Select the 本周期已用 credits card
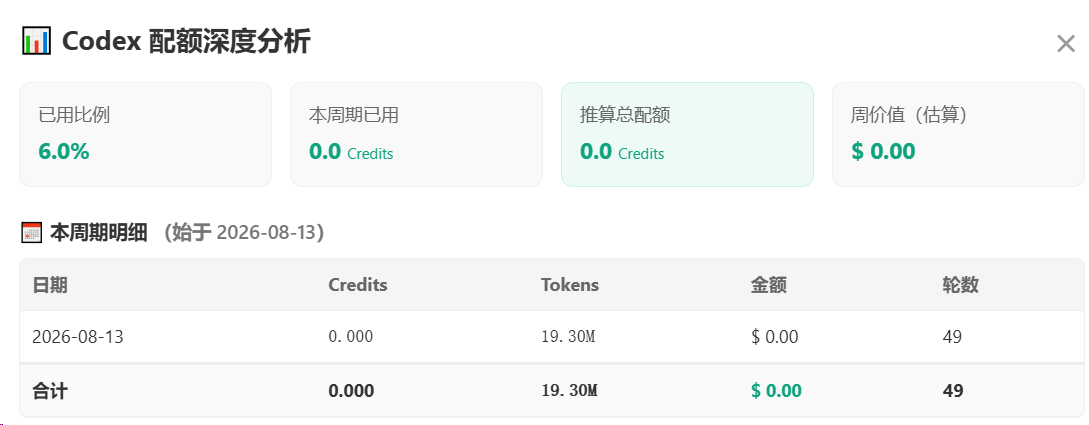 click(x=416, y=135)
